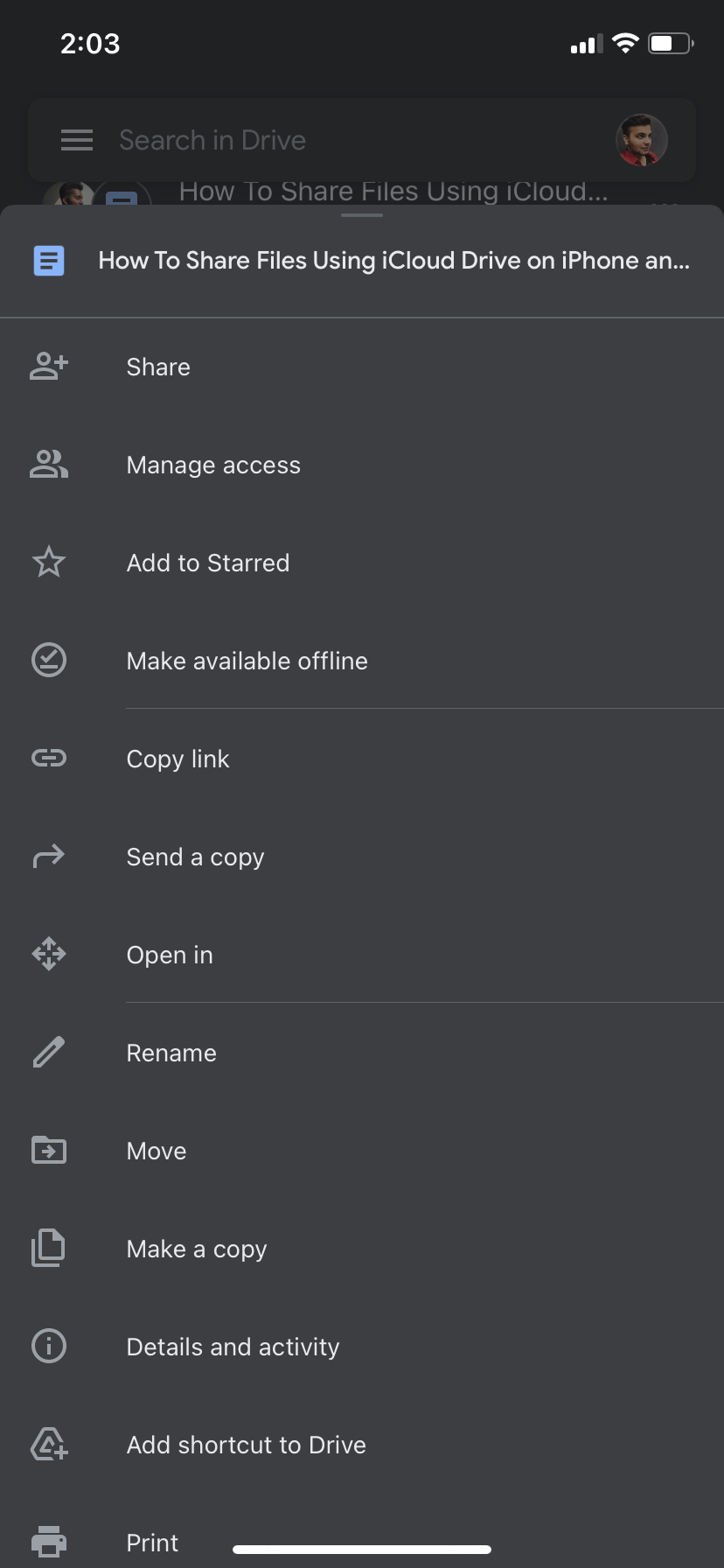Tap the star icon to add to Starred
The width and height of the screenshot is (724, 1568).
pos(49,562)
